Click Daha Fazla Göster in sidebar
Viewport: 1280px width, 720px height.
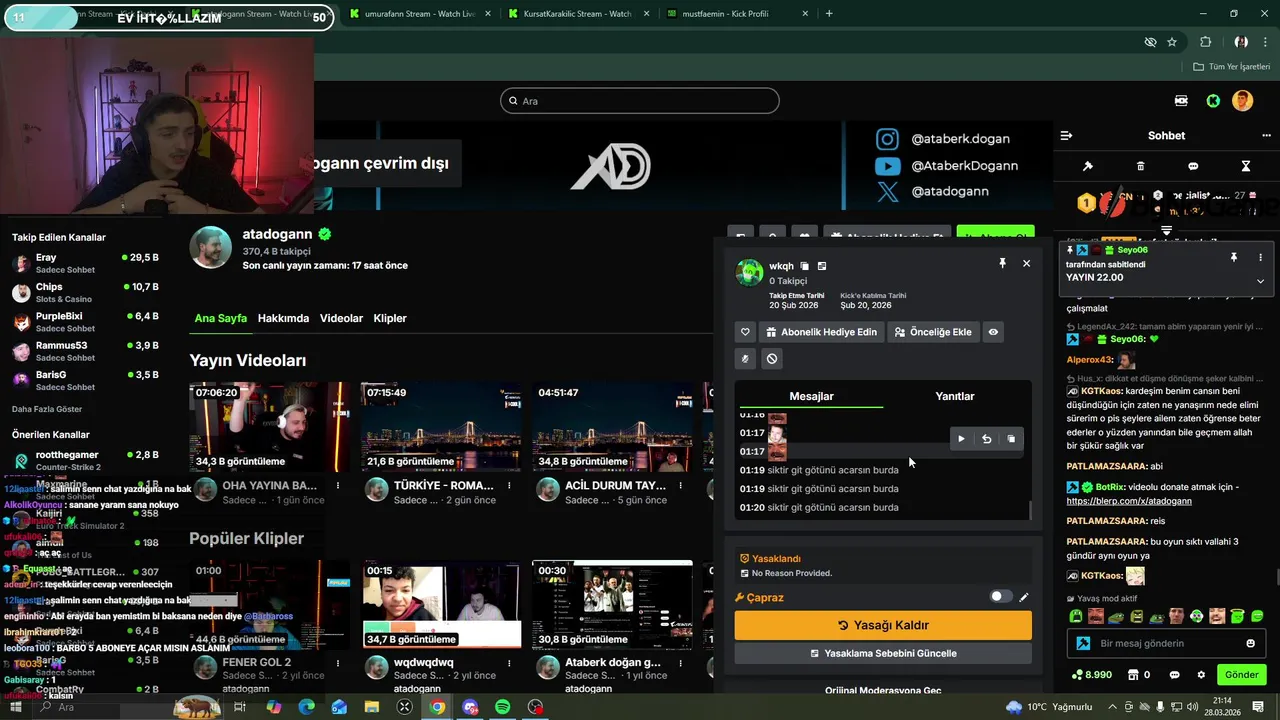coord(47,409)
